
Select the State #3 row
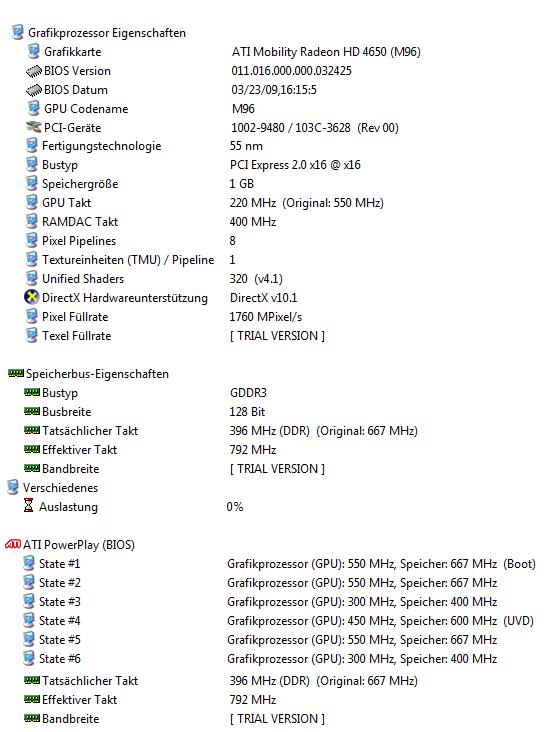(260, 602)
